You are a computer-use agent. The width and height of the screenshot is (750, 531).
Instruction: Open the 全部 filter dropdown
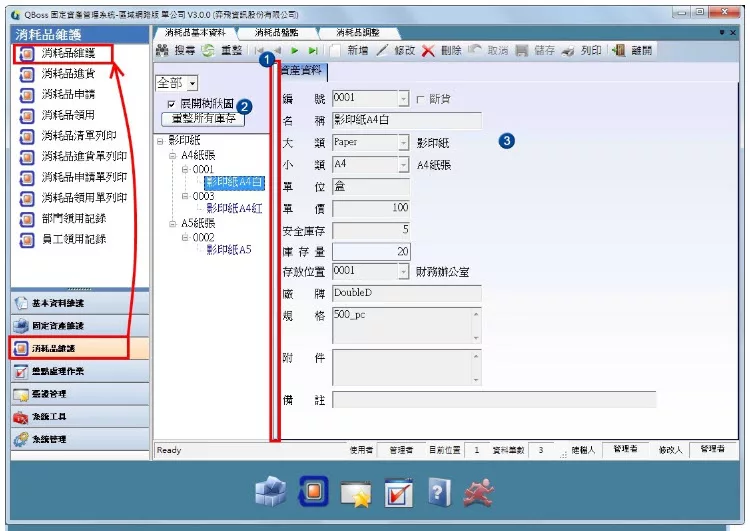tap(192, 82)
